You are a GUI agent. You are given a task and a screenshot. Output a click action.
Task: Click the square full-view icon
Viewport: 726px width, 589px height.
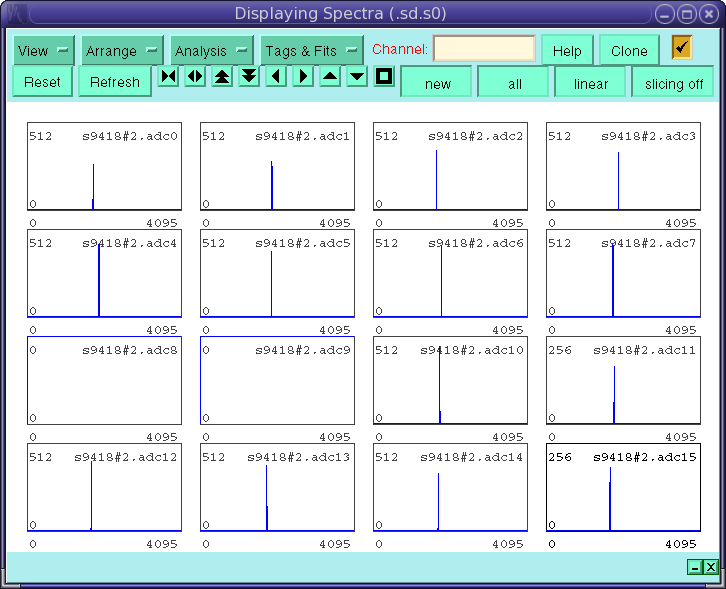[384, 77]
